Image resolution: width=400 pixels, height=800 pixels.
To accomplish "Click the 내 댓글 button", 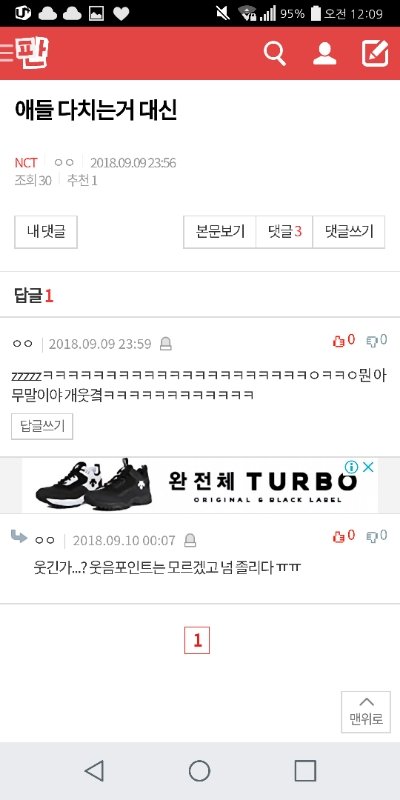I will 46,232.
